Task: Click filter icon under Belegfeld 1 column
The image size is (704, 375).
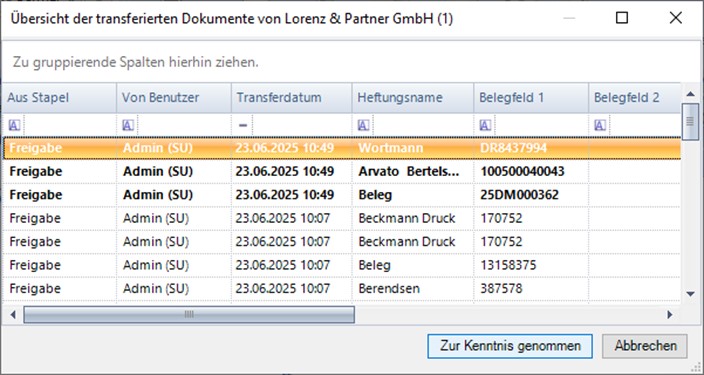Action: coord(485,125)
